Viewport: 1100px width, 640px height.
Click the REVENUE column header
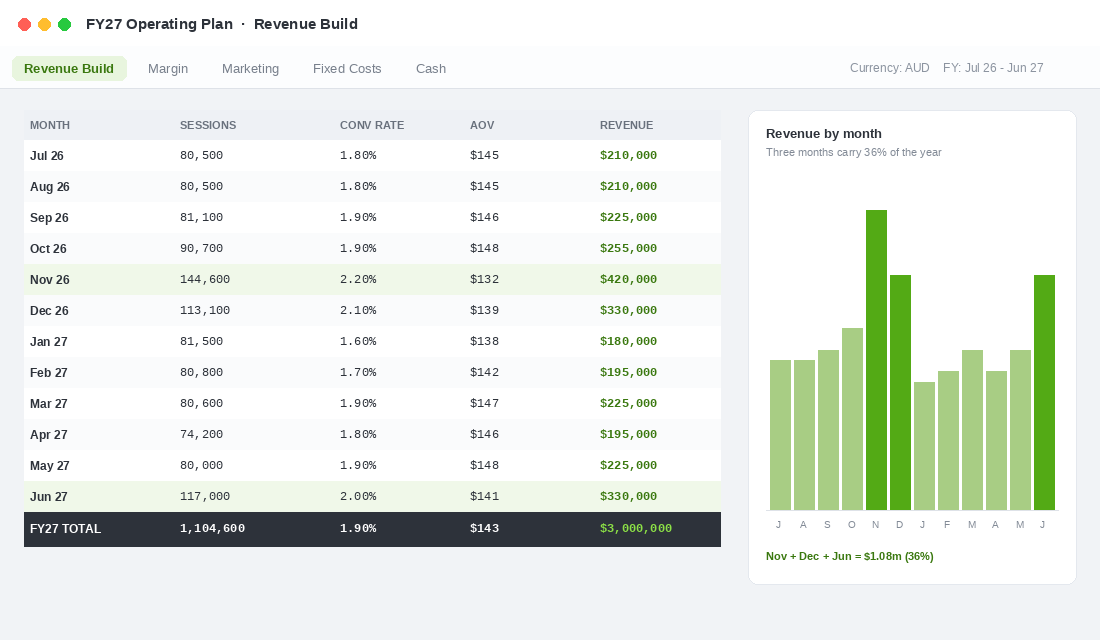tap(626, 125)
